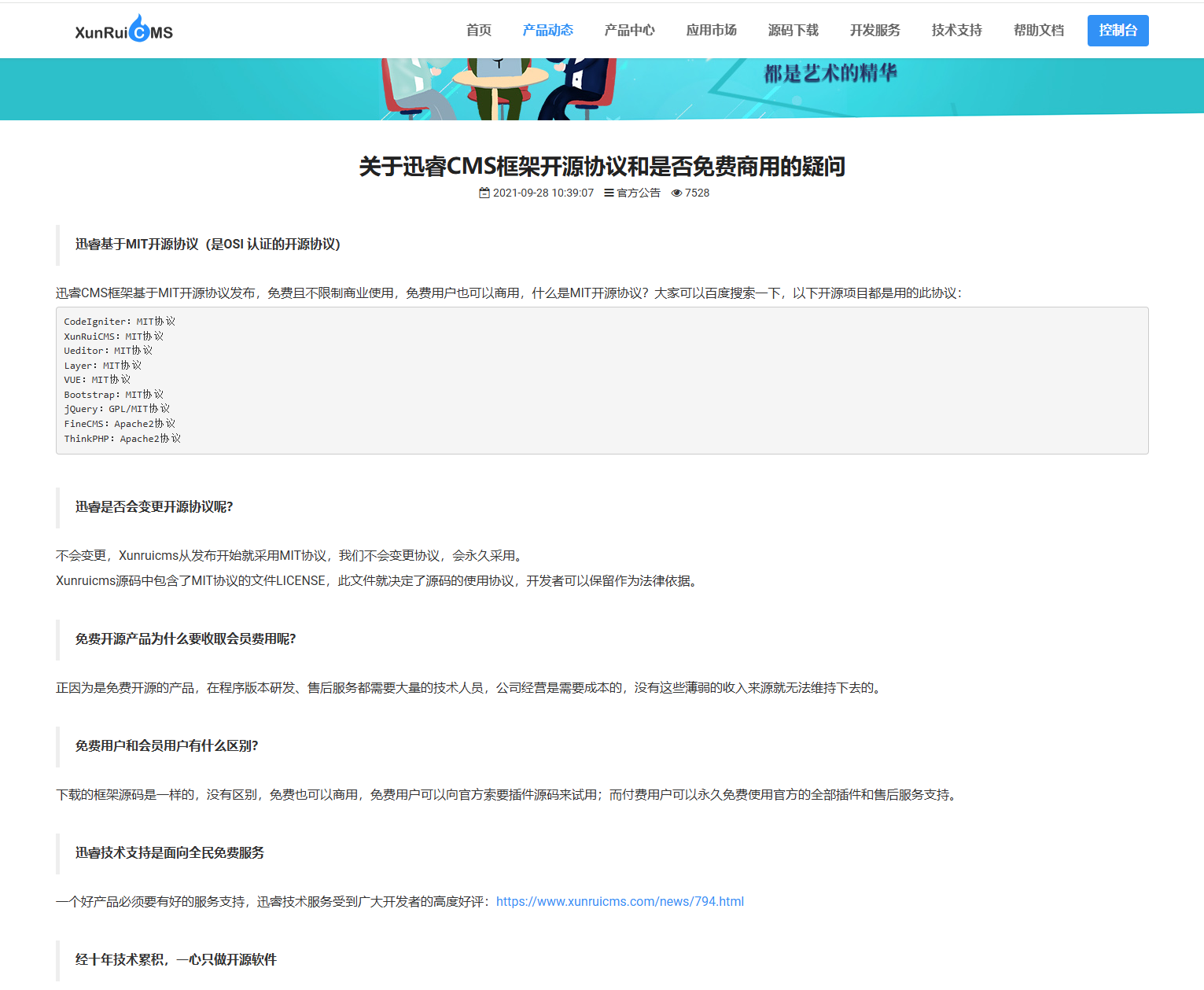The image size is (1204, 990).
Task: Click the heading 迅睿是否会变更开源协议呢?
Action: coord(154,507)
